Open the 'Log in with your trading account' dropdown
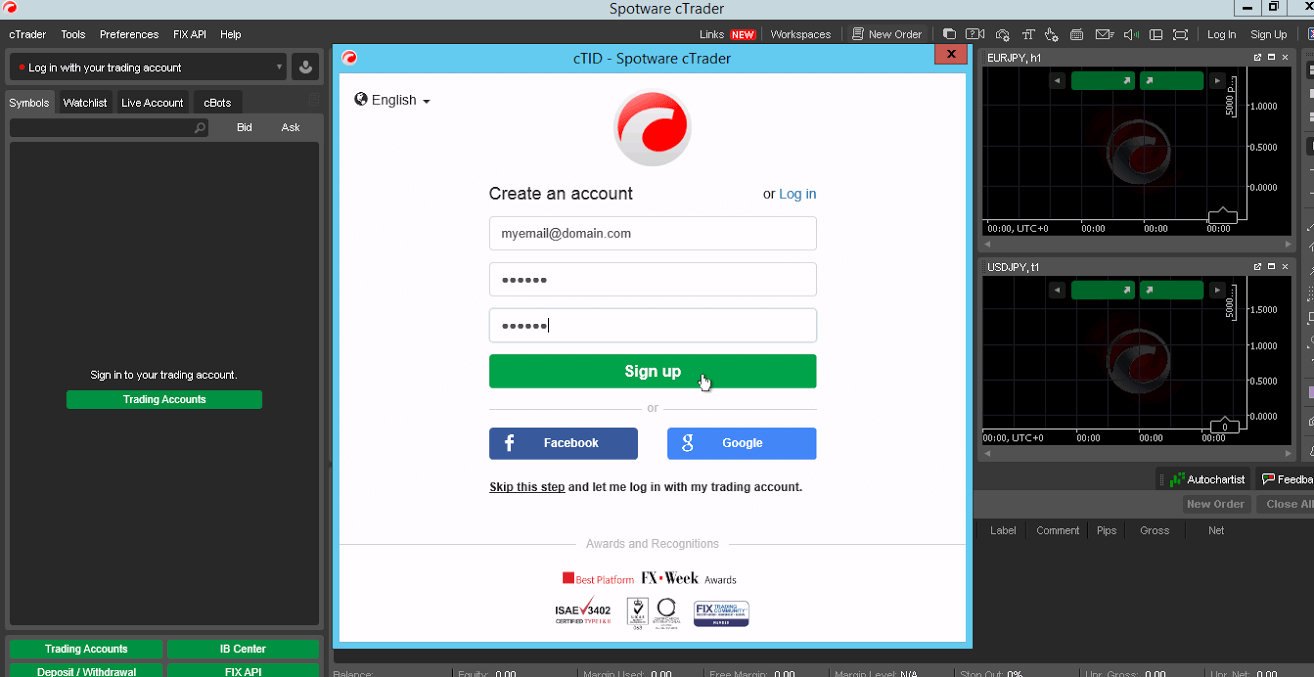This screenshot has height=677, width=1314. pyautogui.click(x=148, y=67)
